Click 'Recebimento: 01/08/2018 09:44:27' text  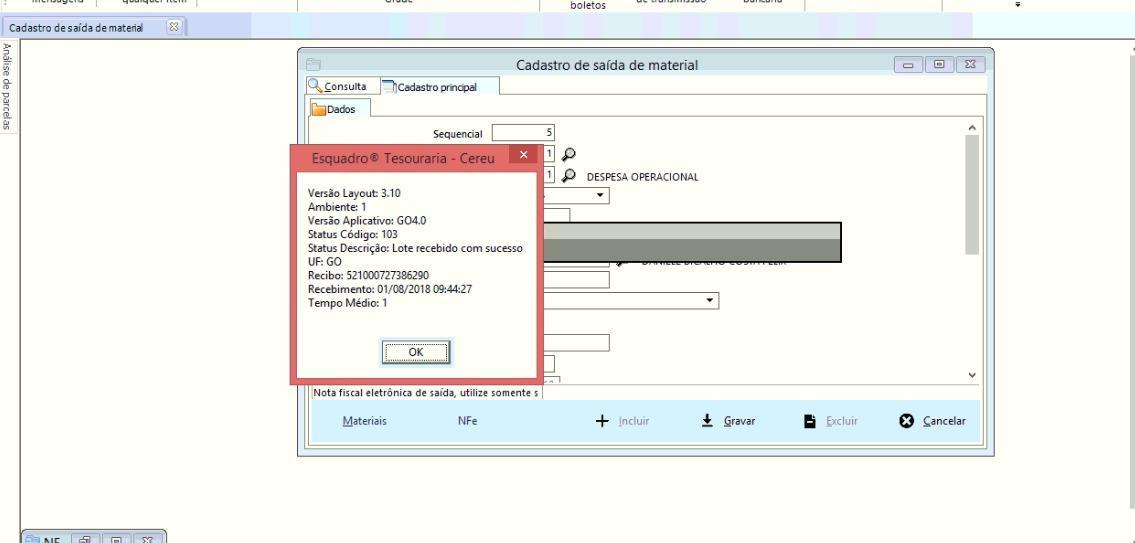click(x=389, y=289)
